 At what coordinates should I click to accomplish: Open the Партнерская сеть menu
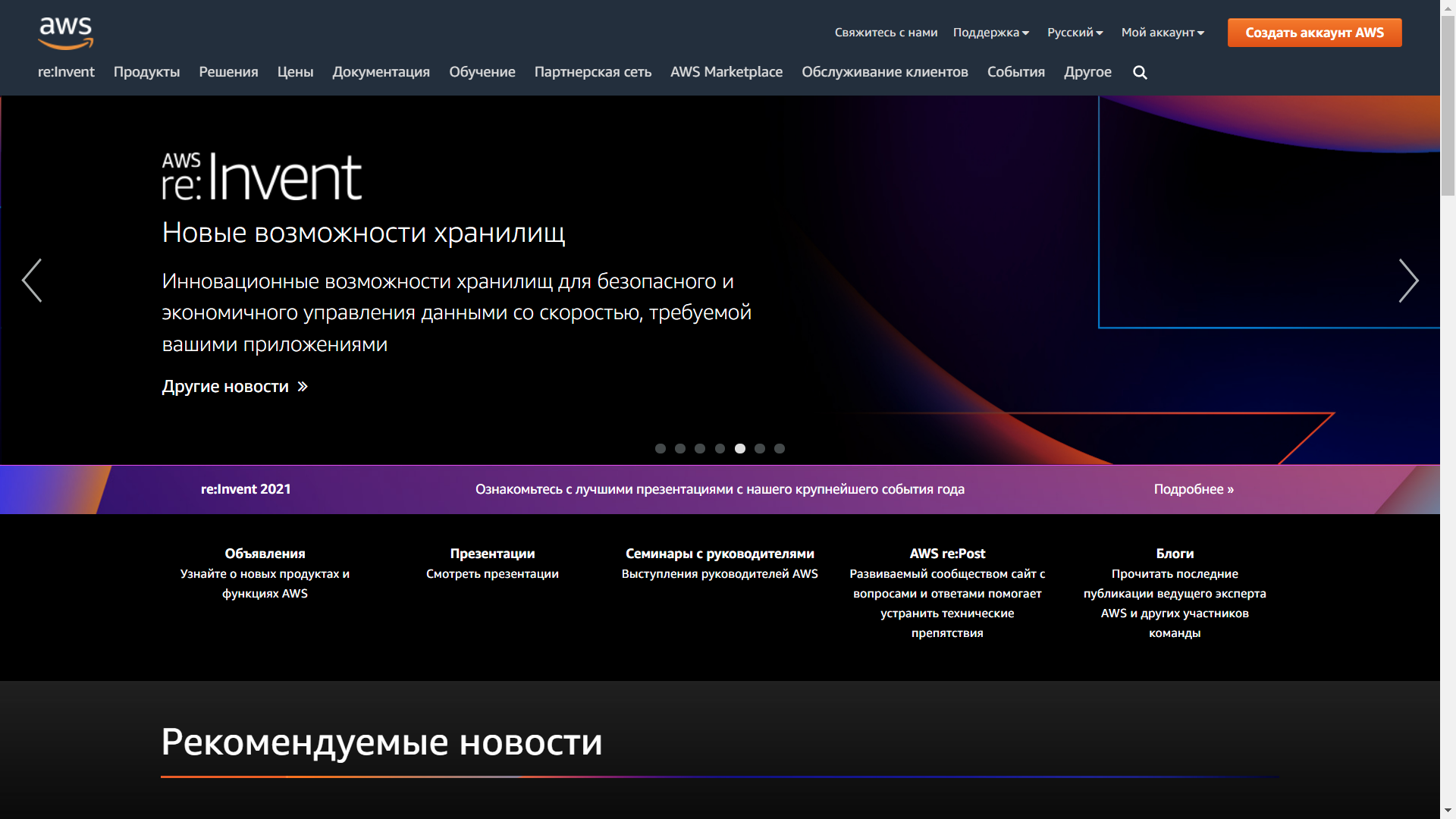pos(592,72)
